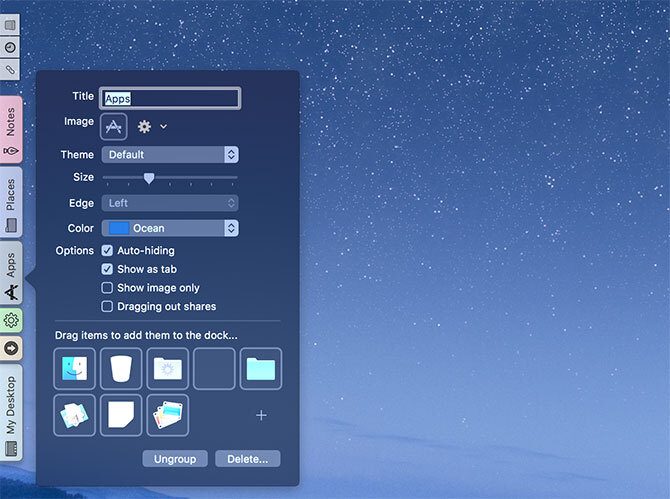Open the gear image options icon

coord(144,126)
